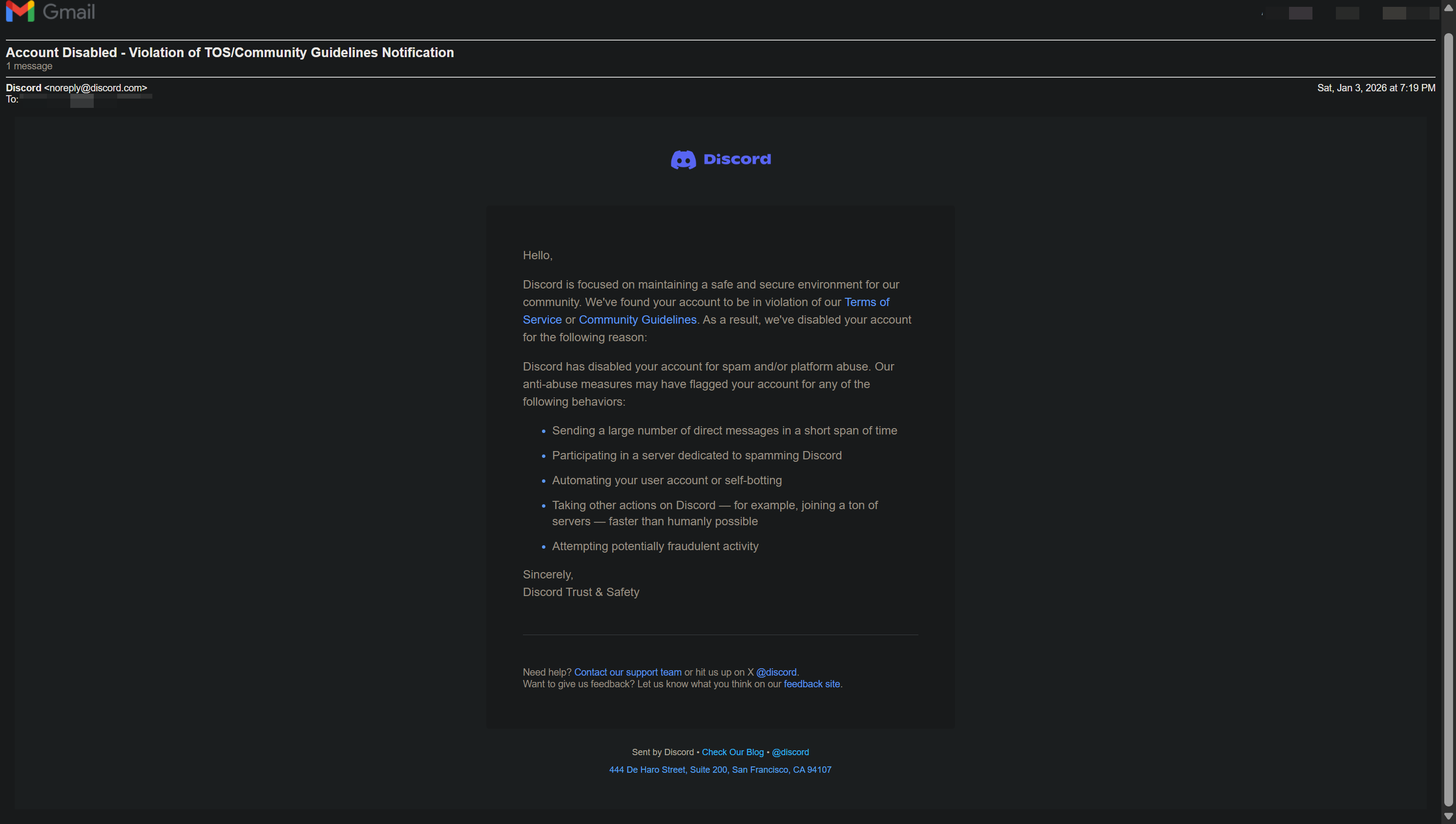Click the Account Disabled subject heading

pos(230,53)
